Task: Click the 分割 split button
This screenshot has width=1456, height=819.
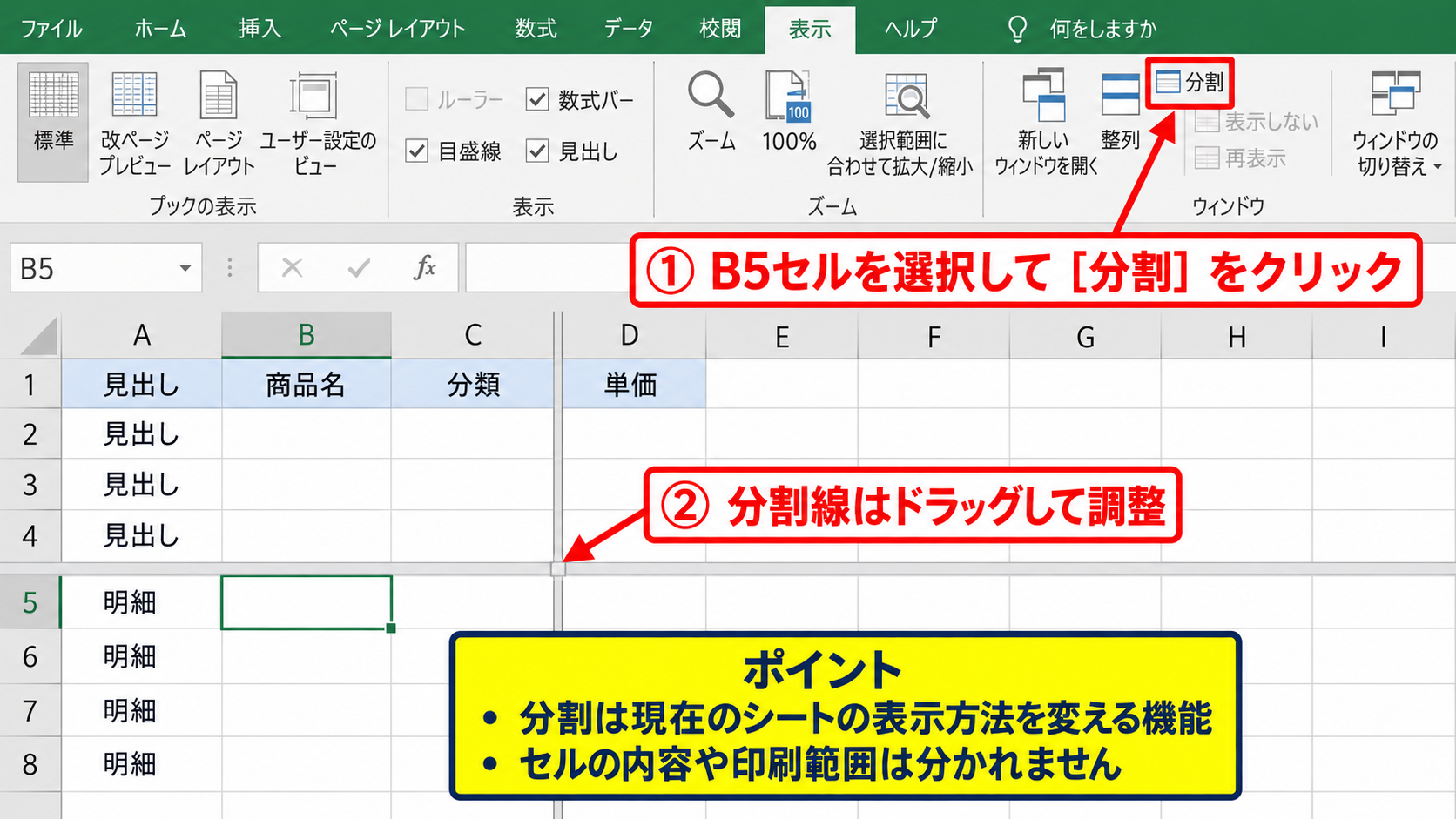Action: [x=1190, y=83]
